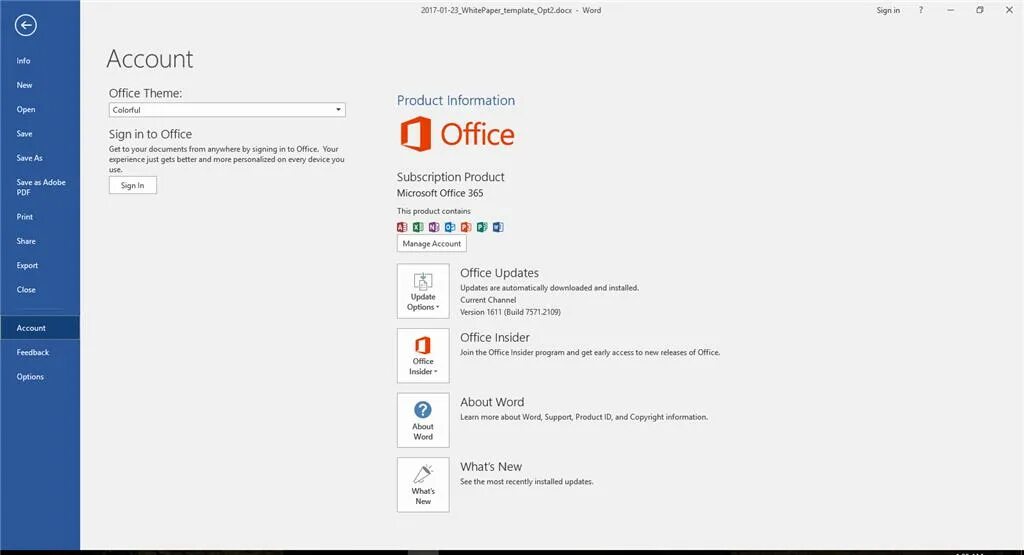Click the 'Office Theme:' label

pos(146,93)
